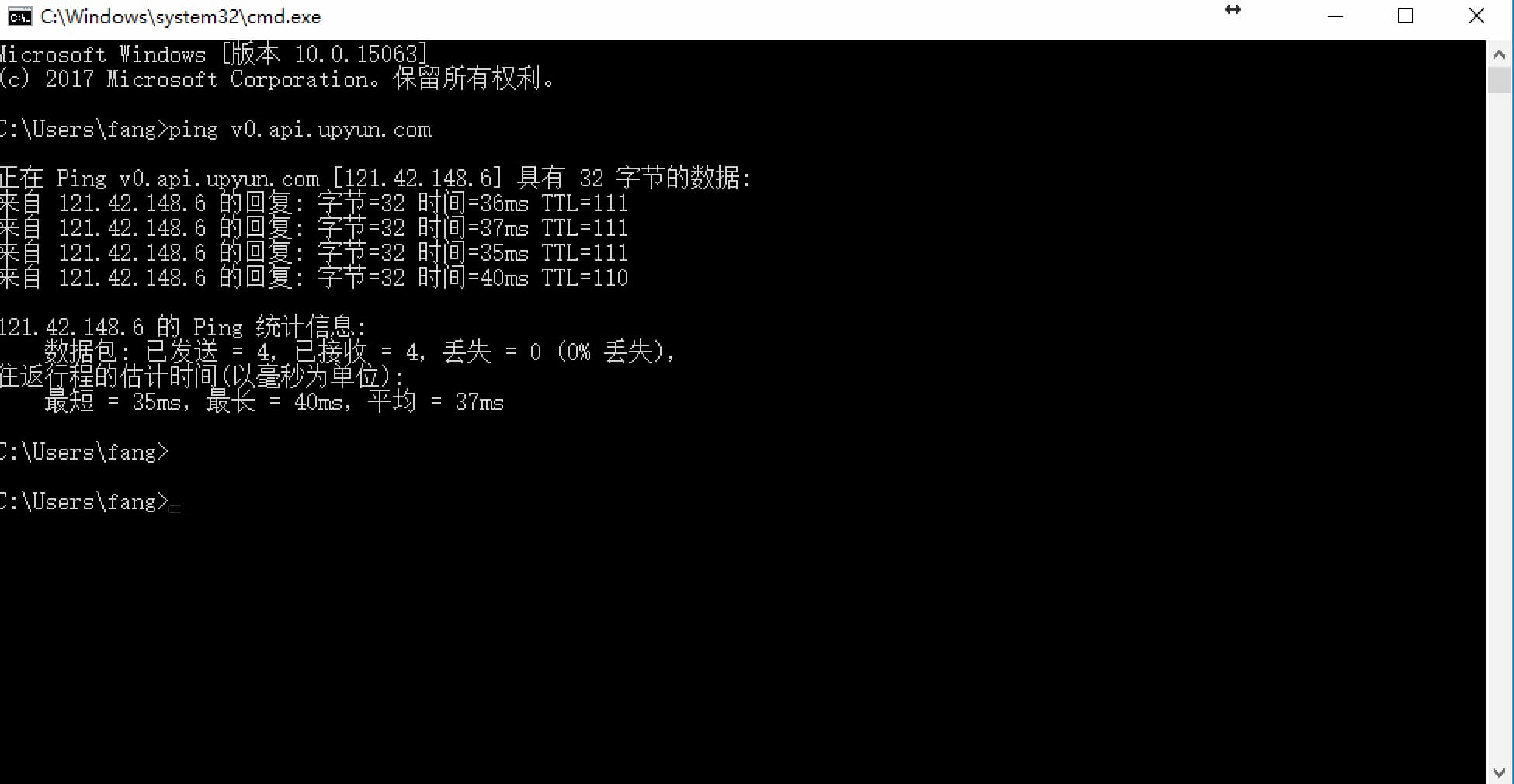Image resolution: width=1514 pixels, height=784 pixels.
Task: Click the reply showing 时间=36ms
Action: click(314, 203)
